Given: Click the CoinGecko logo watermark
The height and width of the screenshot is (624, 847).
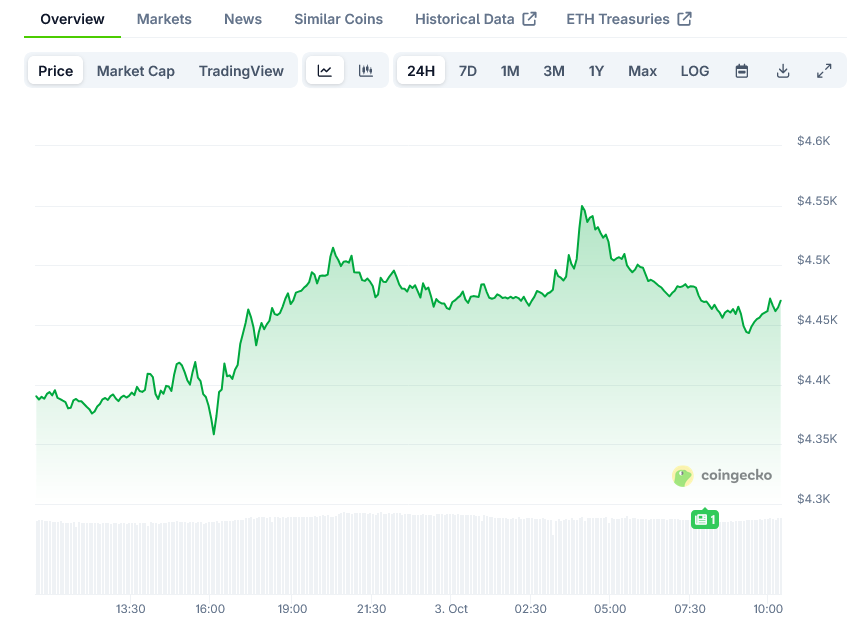Looking at the screenshot, I should (722, 475).
